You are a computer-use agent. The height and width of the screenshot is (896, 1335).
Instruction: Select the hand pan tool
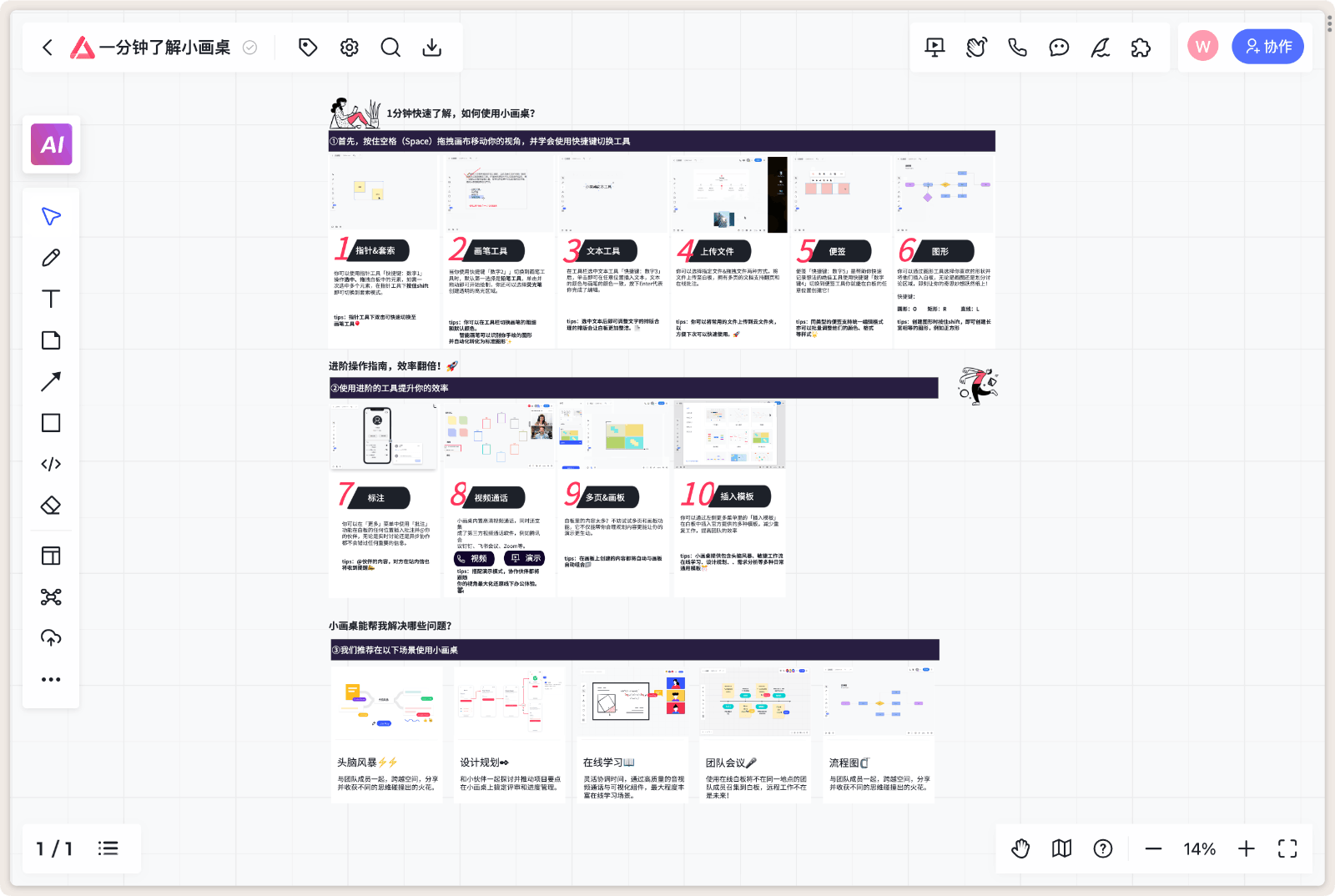pos(1020,848)
